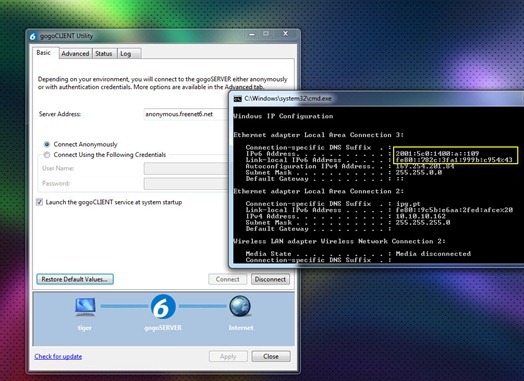Screen dimensions: 524x381
Task: Click the Close button at bottom
Action: pyautogui.click(x=271, y=356)
